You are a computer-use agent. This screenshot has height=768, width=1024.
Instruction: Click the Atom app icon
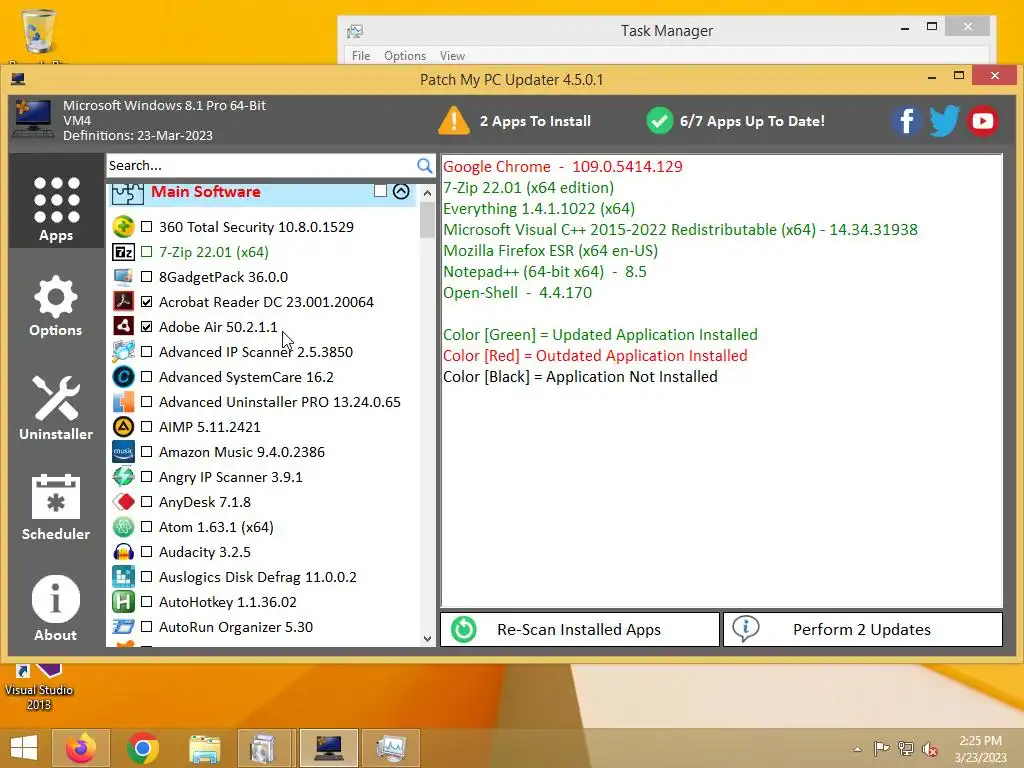tap(123, 527)
